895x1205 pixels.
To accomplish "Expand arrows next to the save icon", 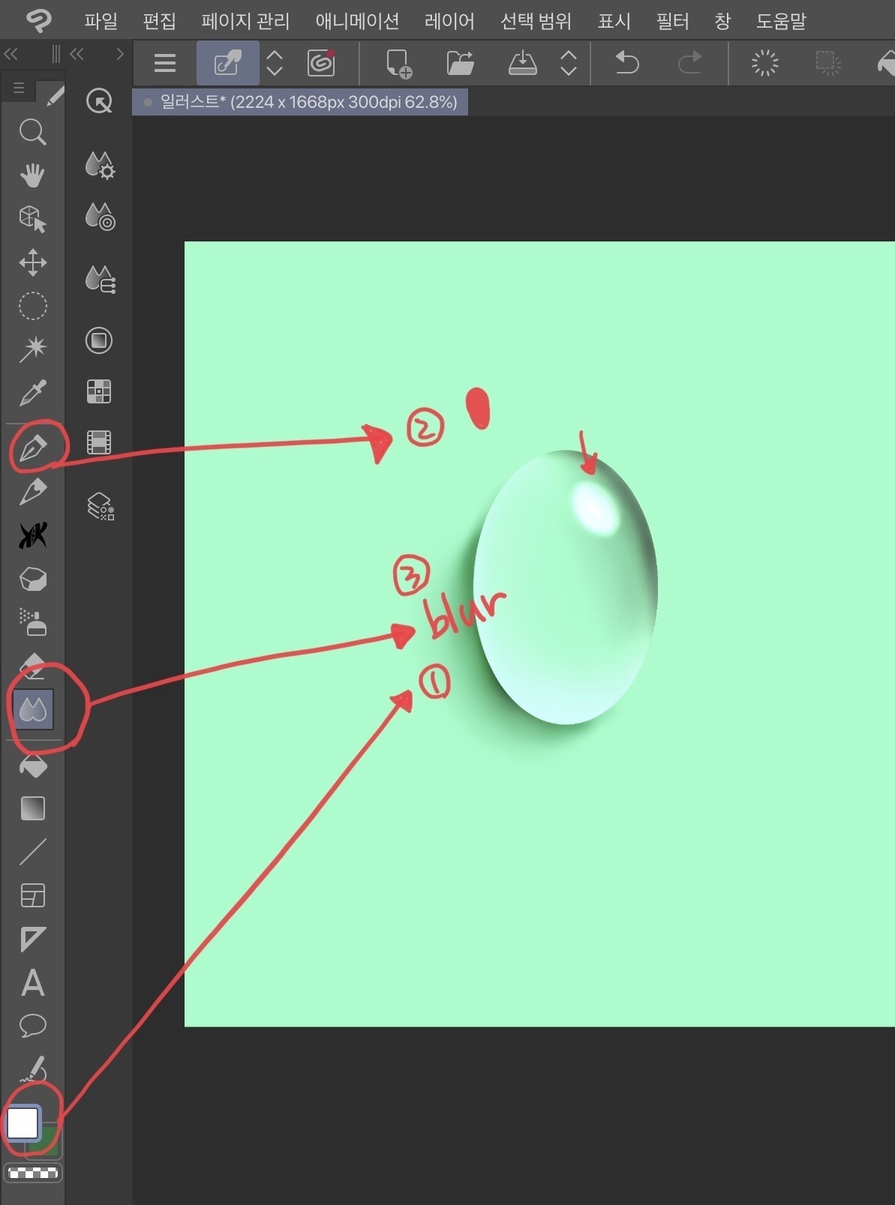I will [x=568, y=64].
